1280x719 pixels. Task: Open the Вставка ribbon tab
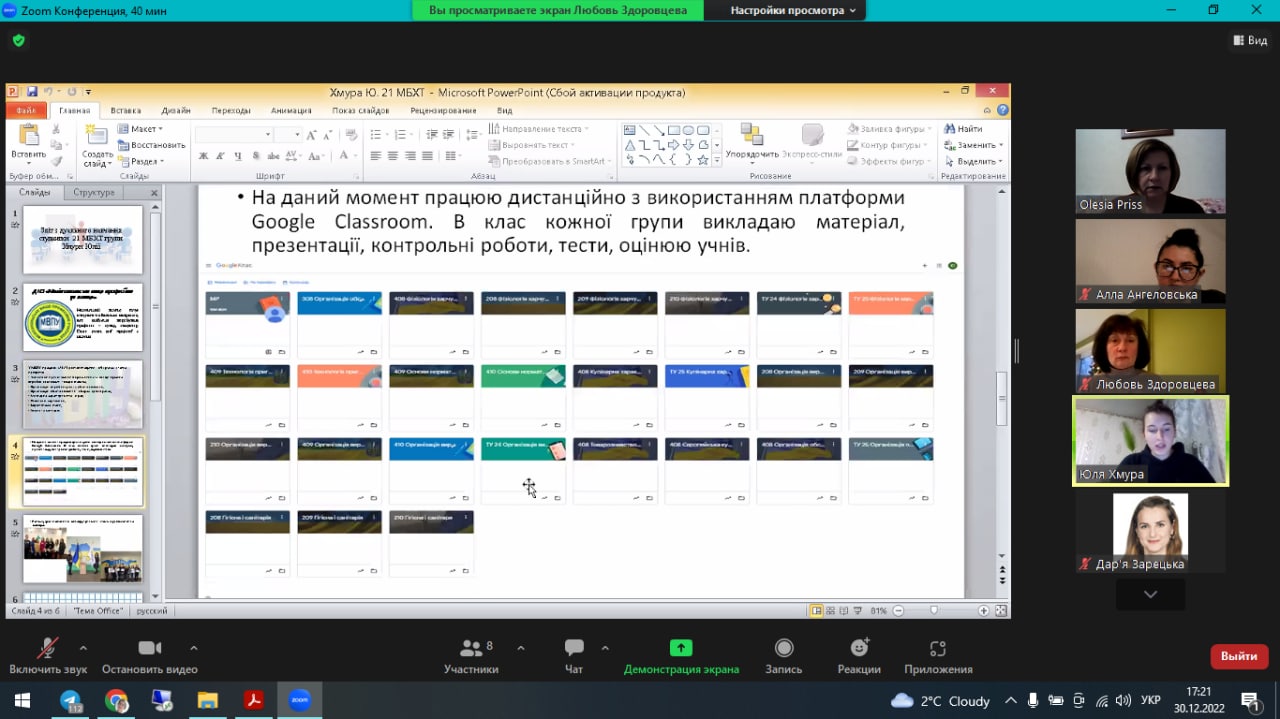[x=126, y=111]
